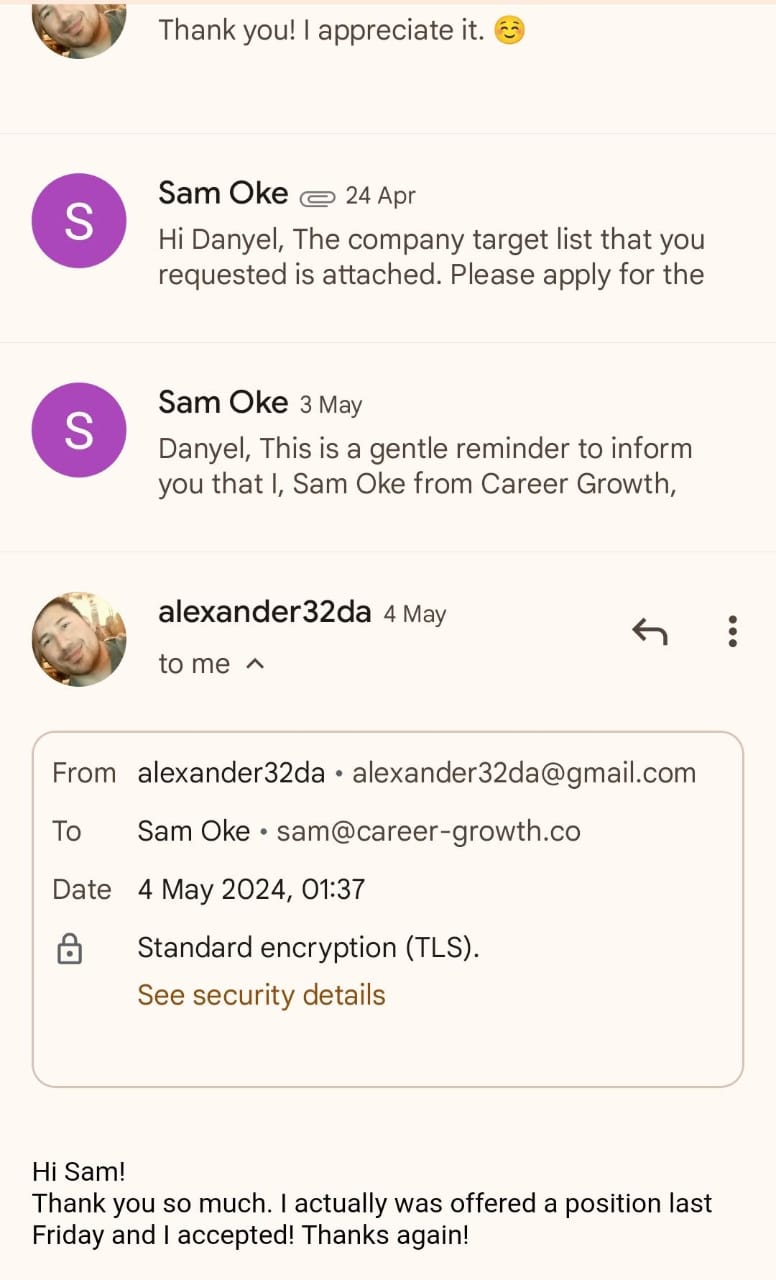
Task: Reply to alexander32da's message
Action: point(650,631)
